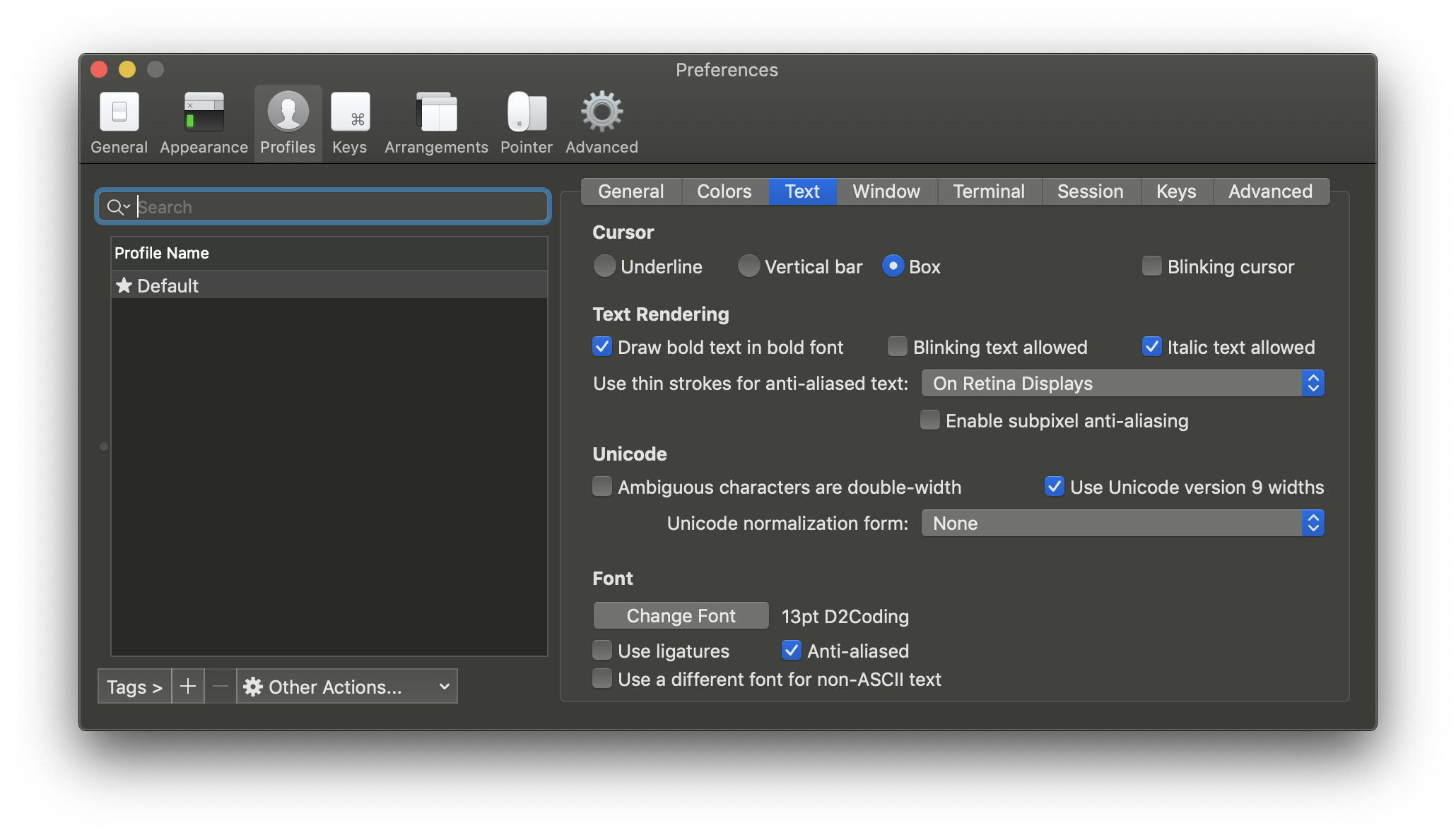Open the Pointer preferences icon

(527, 113)
